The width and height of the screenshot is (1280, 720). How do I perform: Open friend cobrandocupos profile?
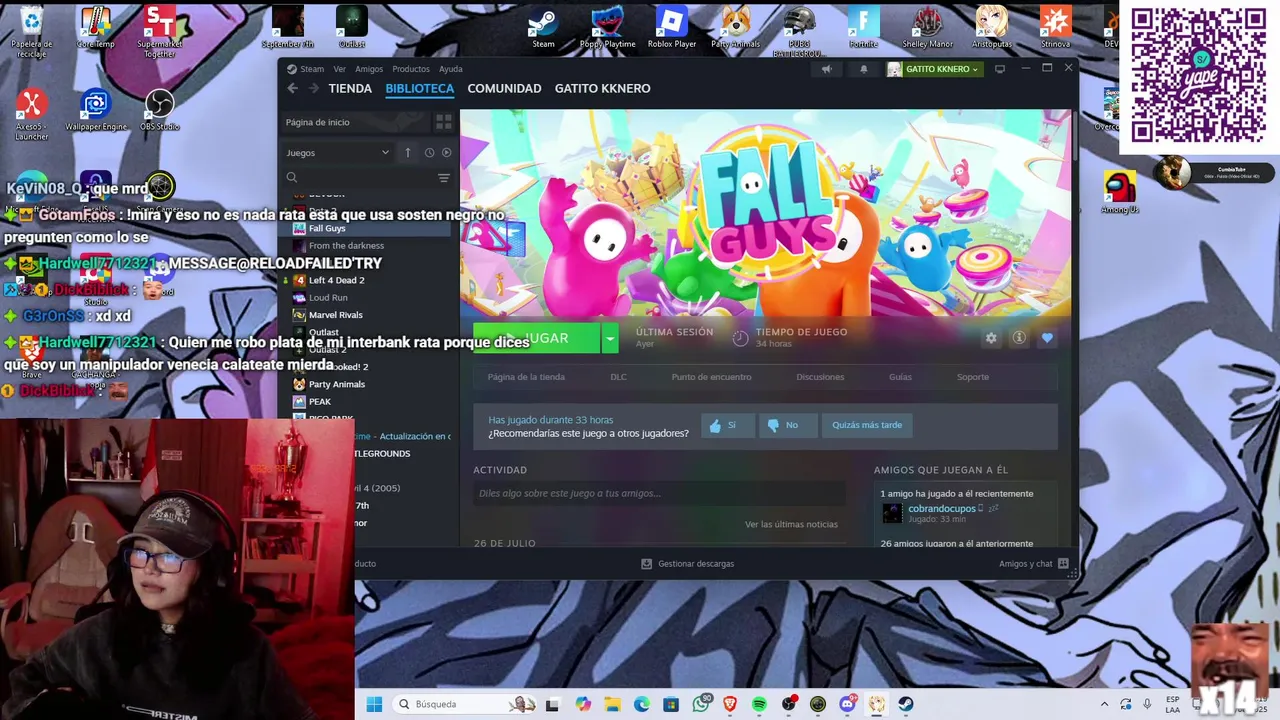[x=941, y=509]
